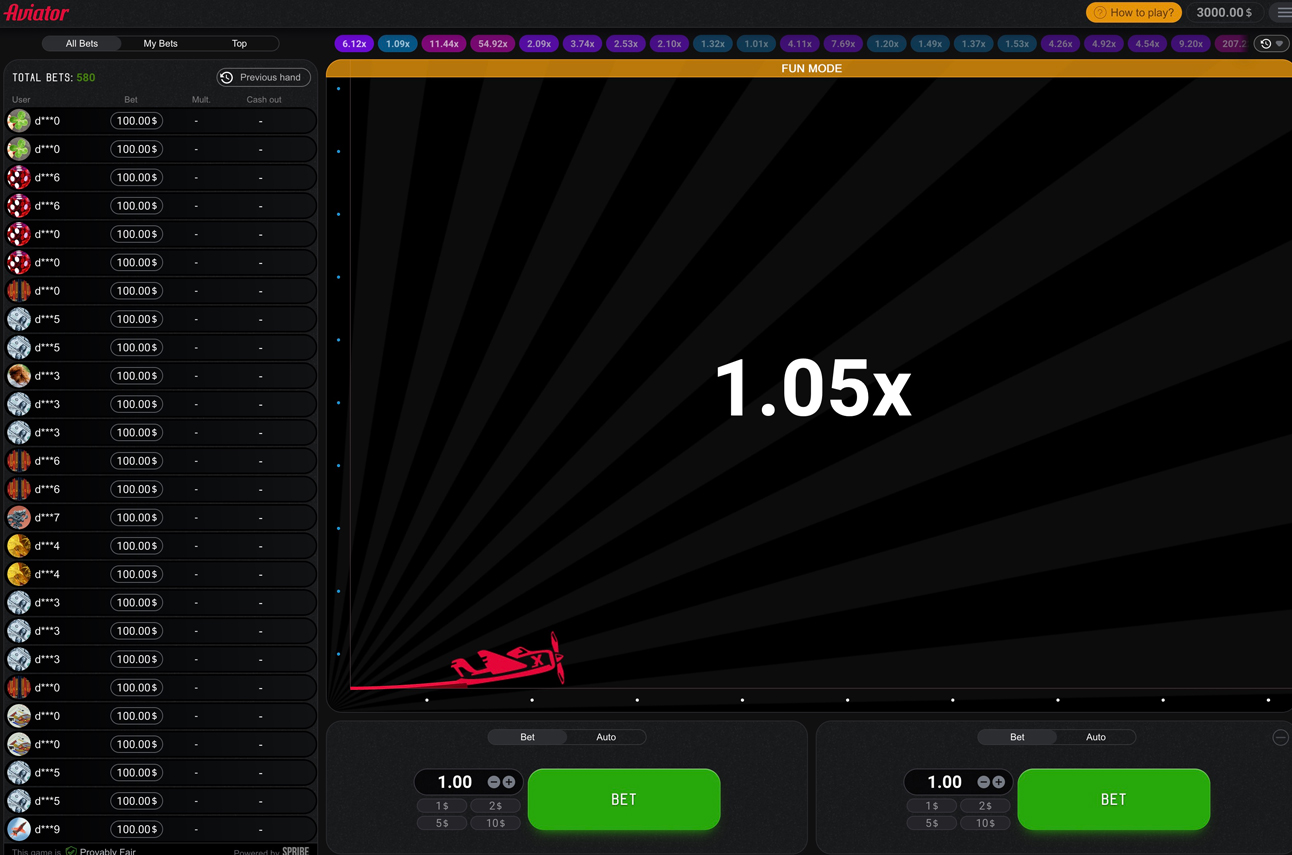
Task: Expand the round history dropdown
Action: pyautogui.click(x=1271, y=44)
